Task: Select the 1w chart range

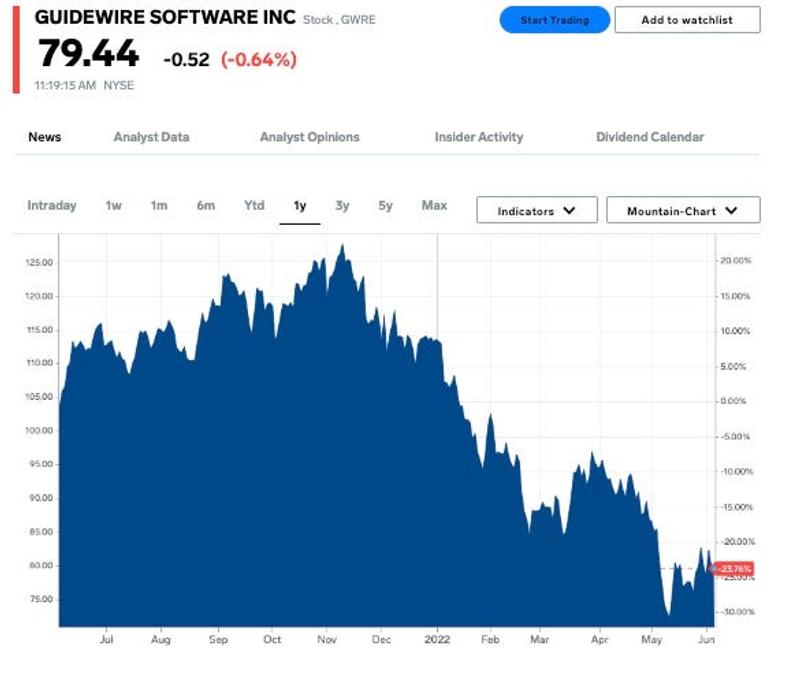Action: (114, 206)
